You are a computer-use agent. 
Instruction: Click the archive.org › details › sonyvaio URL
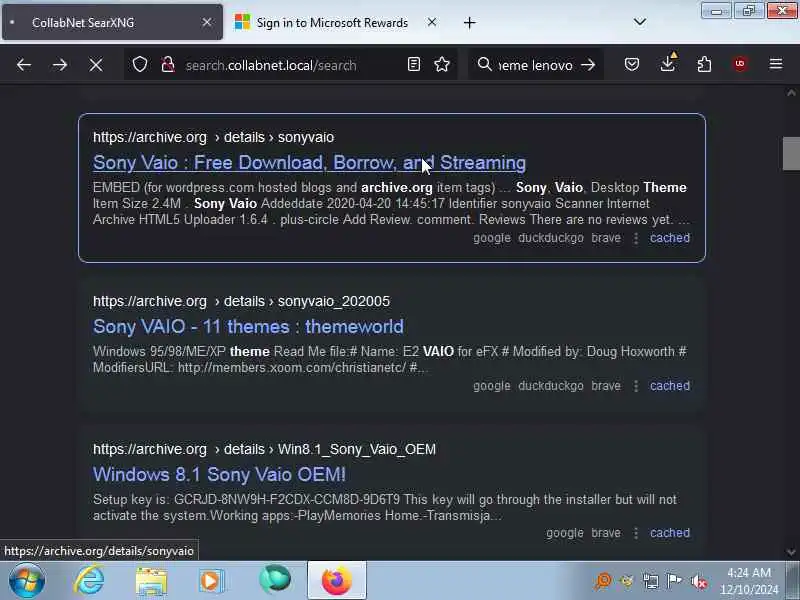coord(213,137)
